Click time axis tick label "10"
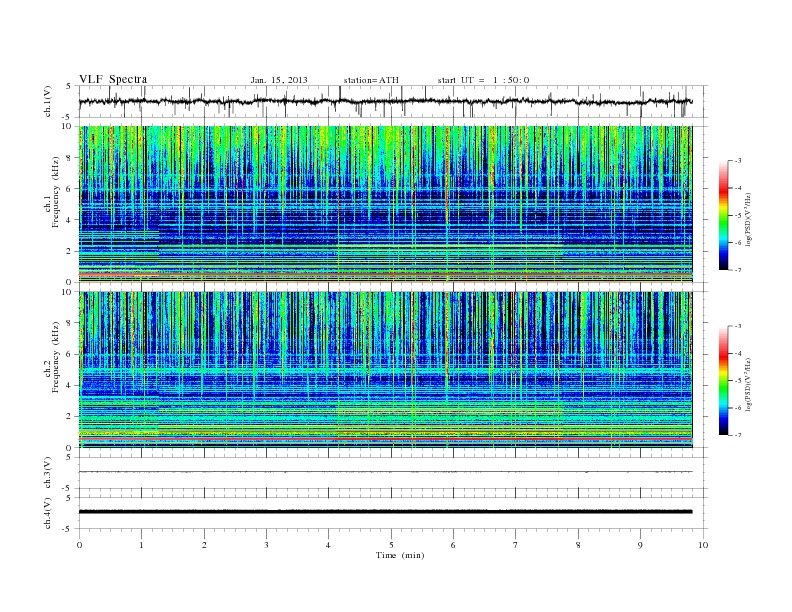Viewport: 792px width, 612px height. click(703, 545)
